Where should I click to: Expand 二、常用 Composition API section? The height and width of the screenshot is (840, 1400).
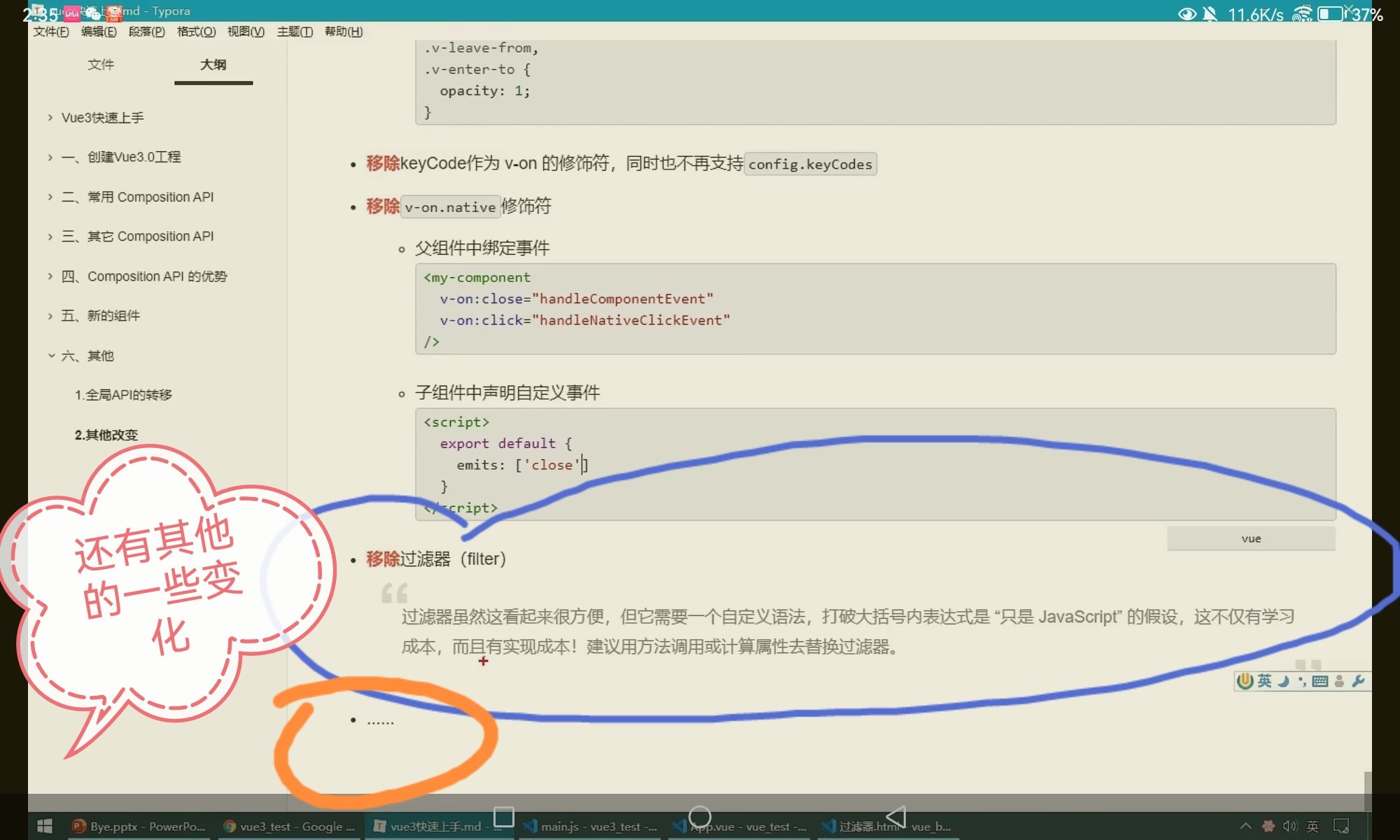[x=50, y=197]
